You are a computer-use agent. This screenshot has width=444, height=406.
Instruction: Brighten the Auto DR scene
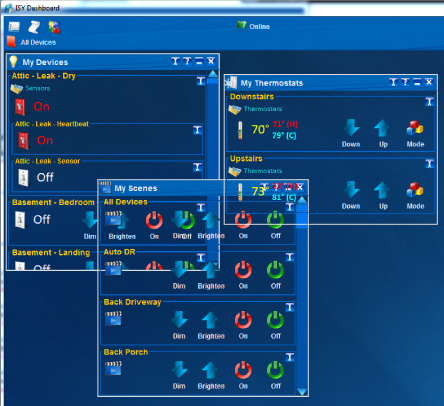pos(210,270)
